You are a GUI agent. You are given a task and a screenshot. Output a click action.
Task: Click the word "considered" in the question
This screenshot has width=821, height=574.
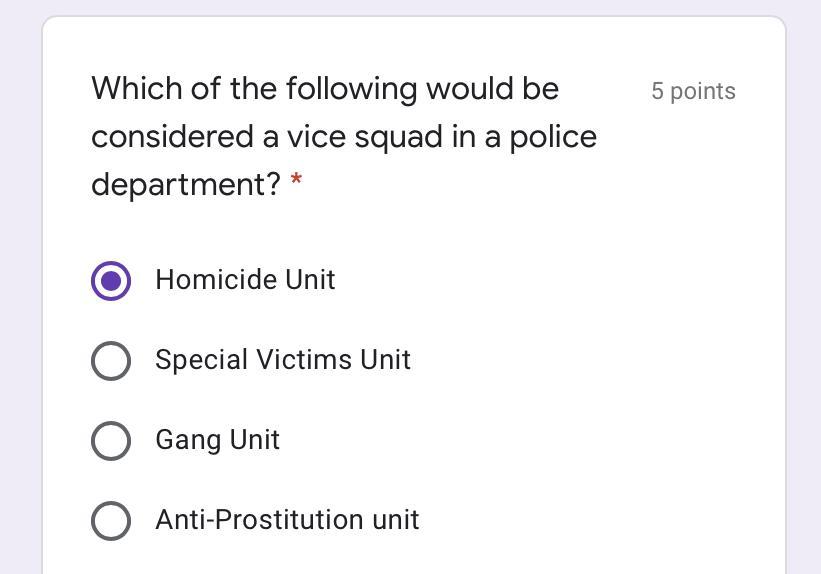point(173,137)
